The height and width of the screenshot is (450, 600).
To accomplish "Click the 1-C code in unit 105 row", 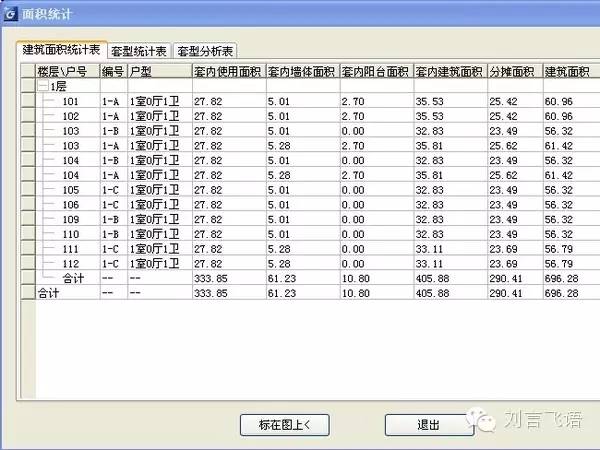I will tap(110, 190).
